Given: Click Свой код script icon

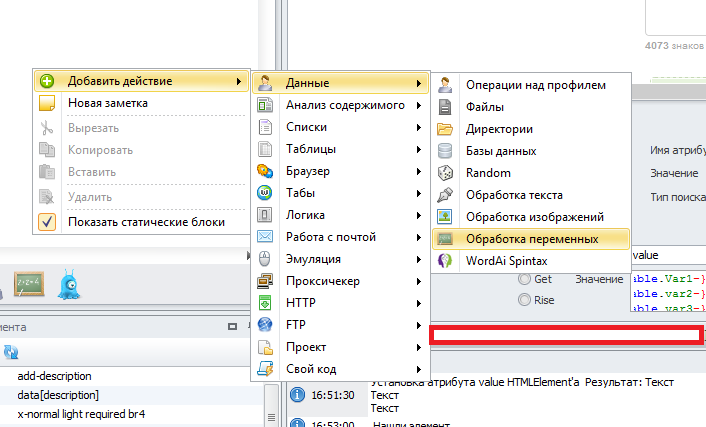Looking at the screenshot, I should [265, 369].
